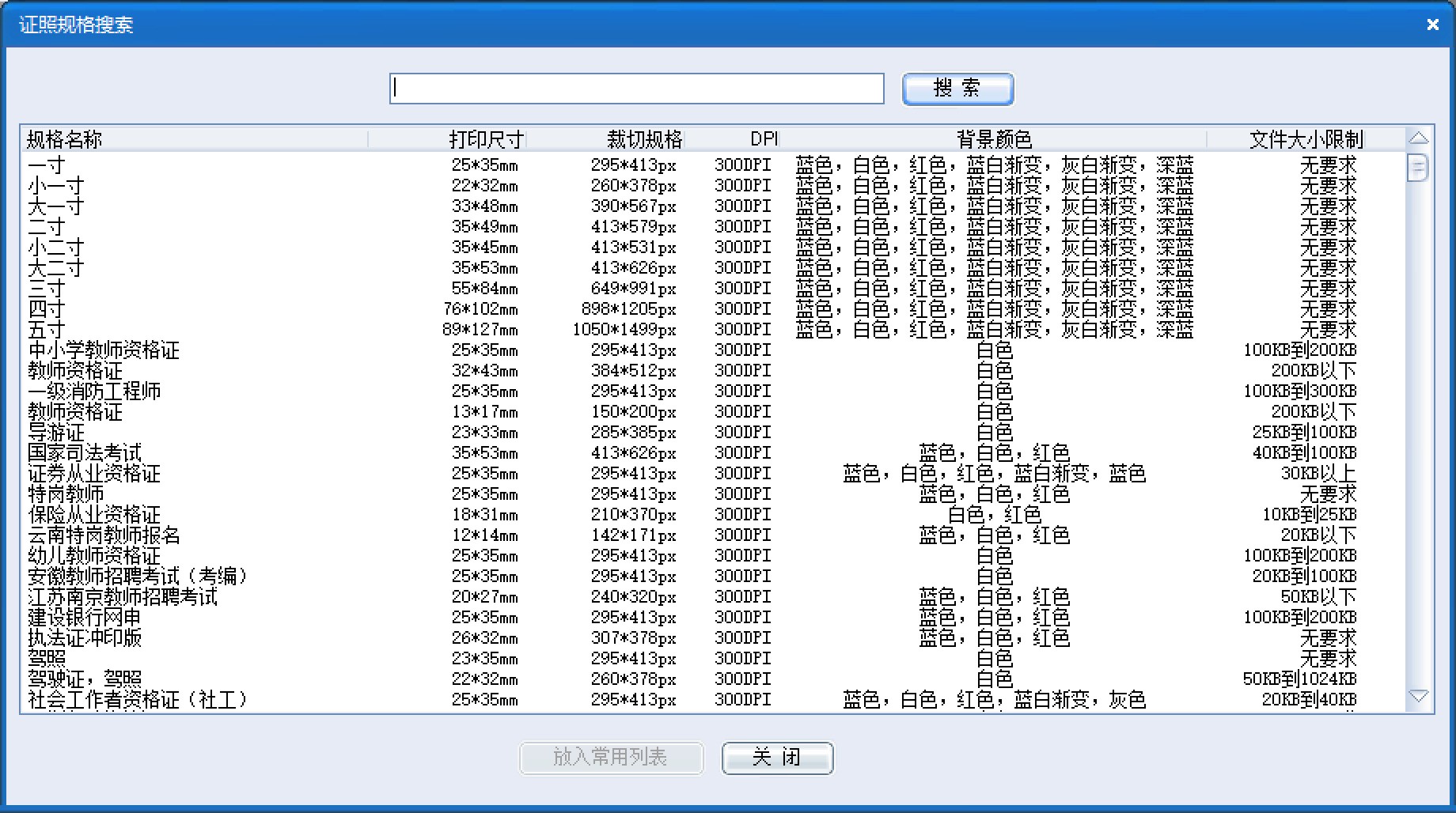The image size is (1456, 813).
Task: Click the 背景颜色 column header
Action: click(994, 140)
